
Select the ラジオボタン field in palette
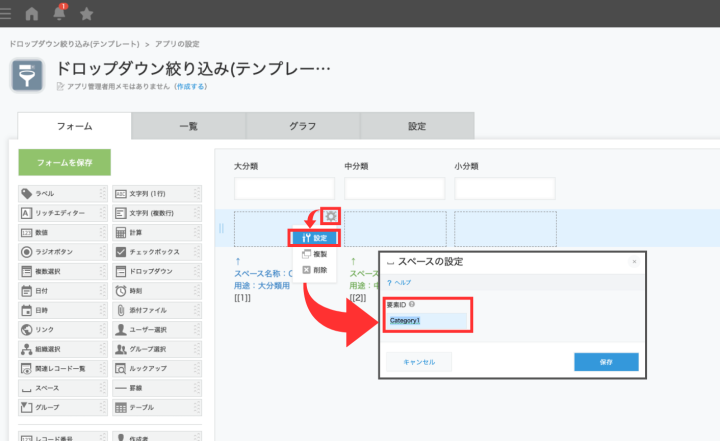[x=56, y=251]
